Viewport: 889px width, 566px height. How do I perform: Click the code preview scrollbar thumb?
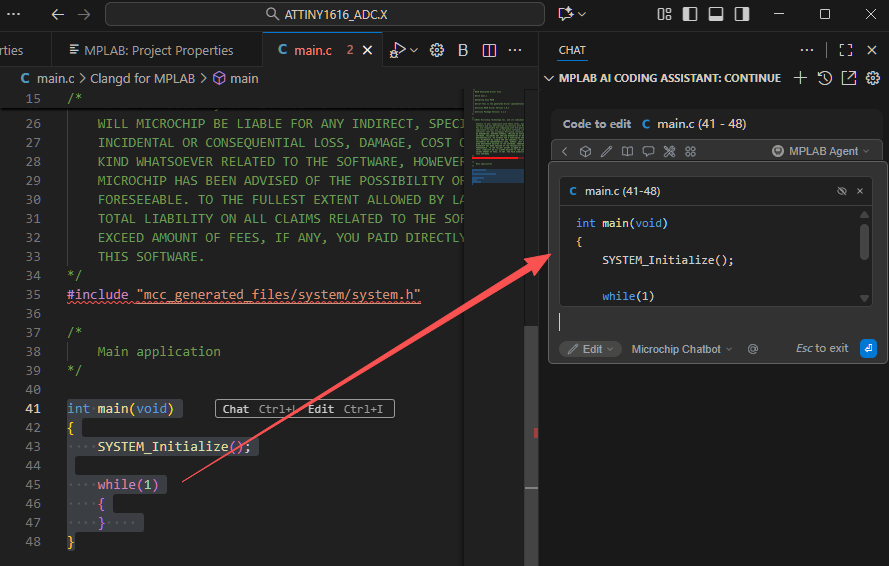coord(864,242)
